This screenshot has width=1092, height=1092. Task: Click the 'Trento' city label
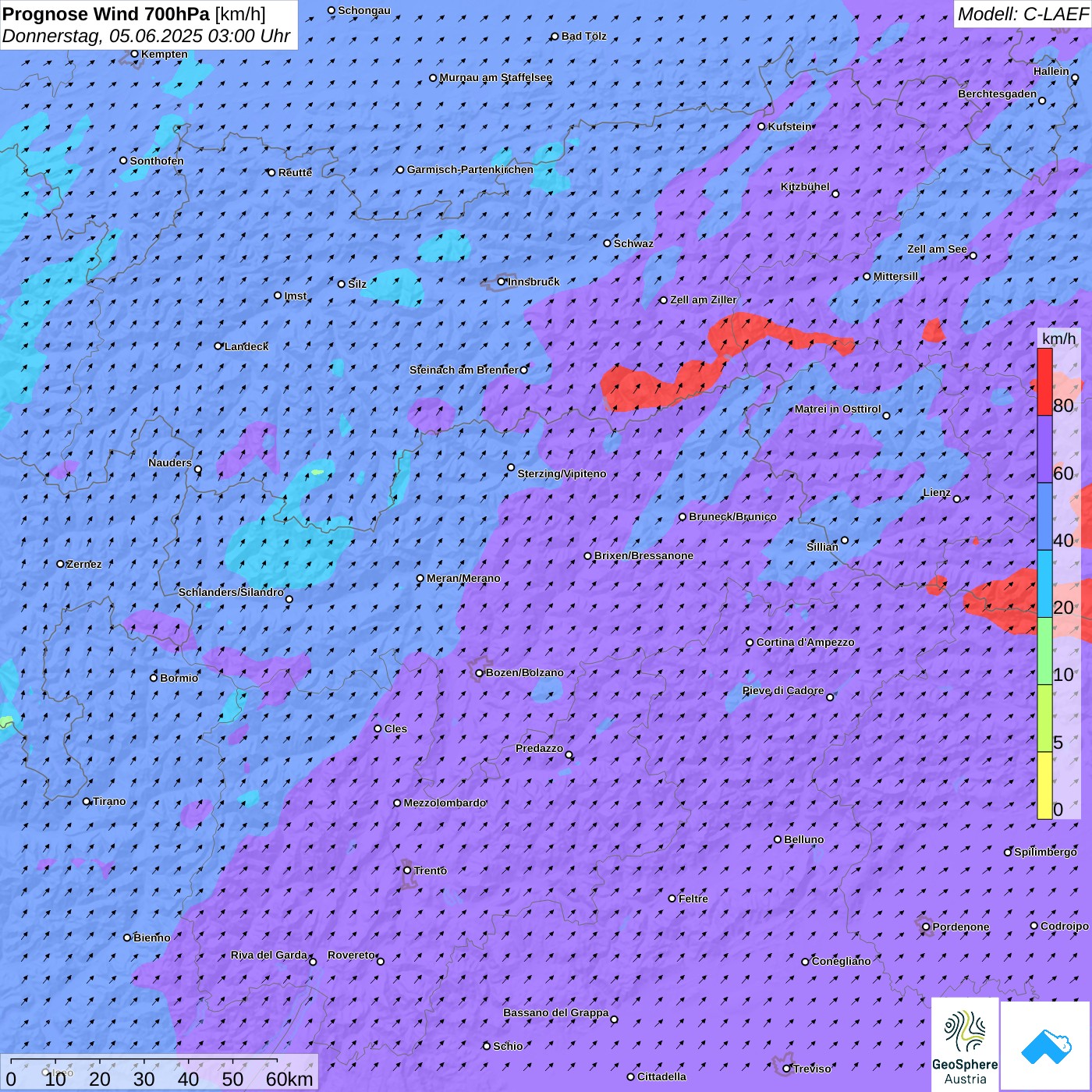coord(430,870)
